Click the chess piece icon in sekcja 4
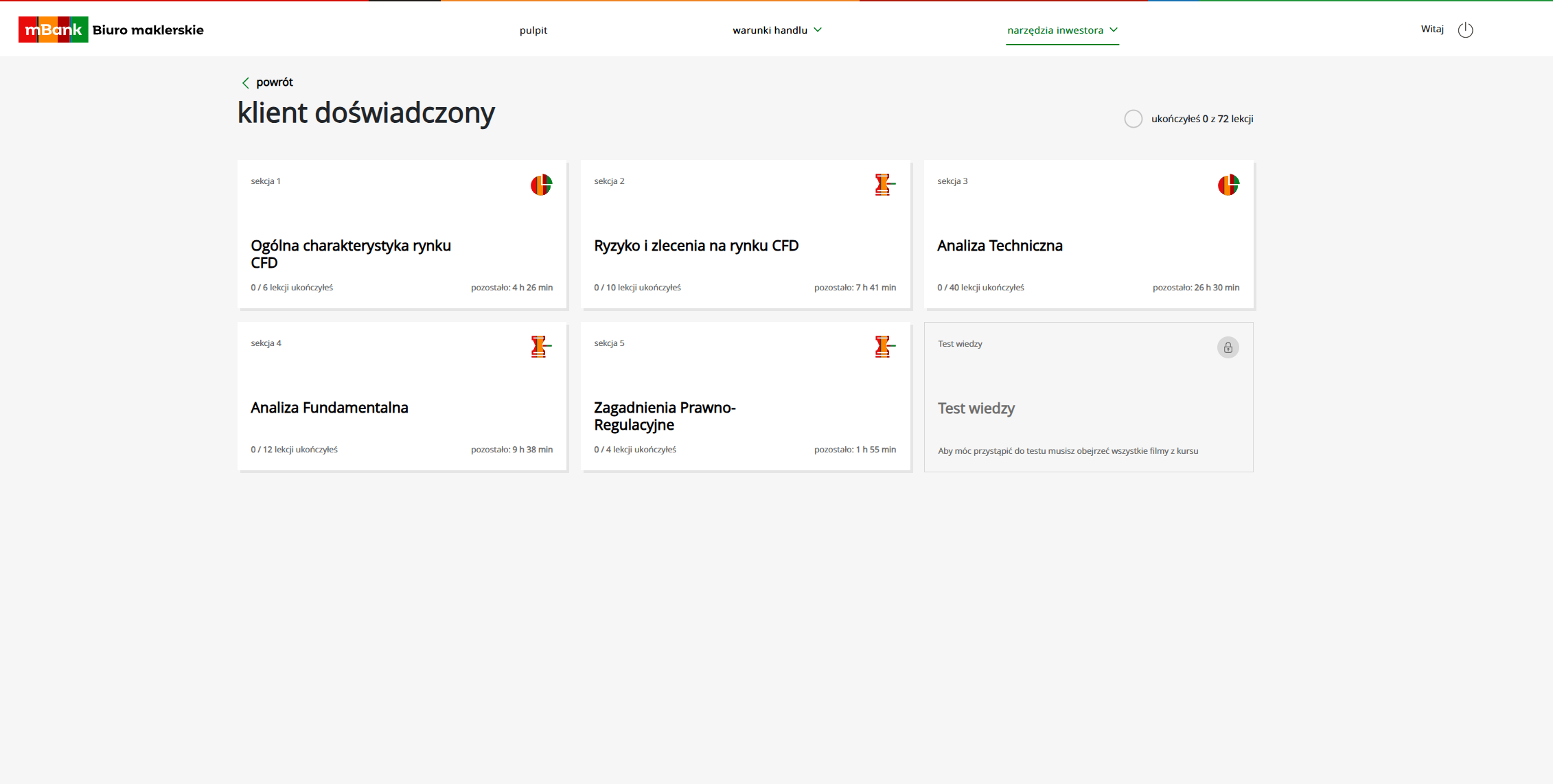Screen dimensions: 1553x784 [541, 347]
